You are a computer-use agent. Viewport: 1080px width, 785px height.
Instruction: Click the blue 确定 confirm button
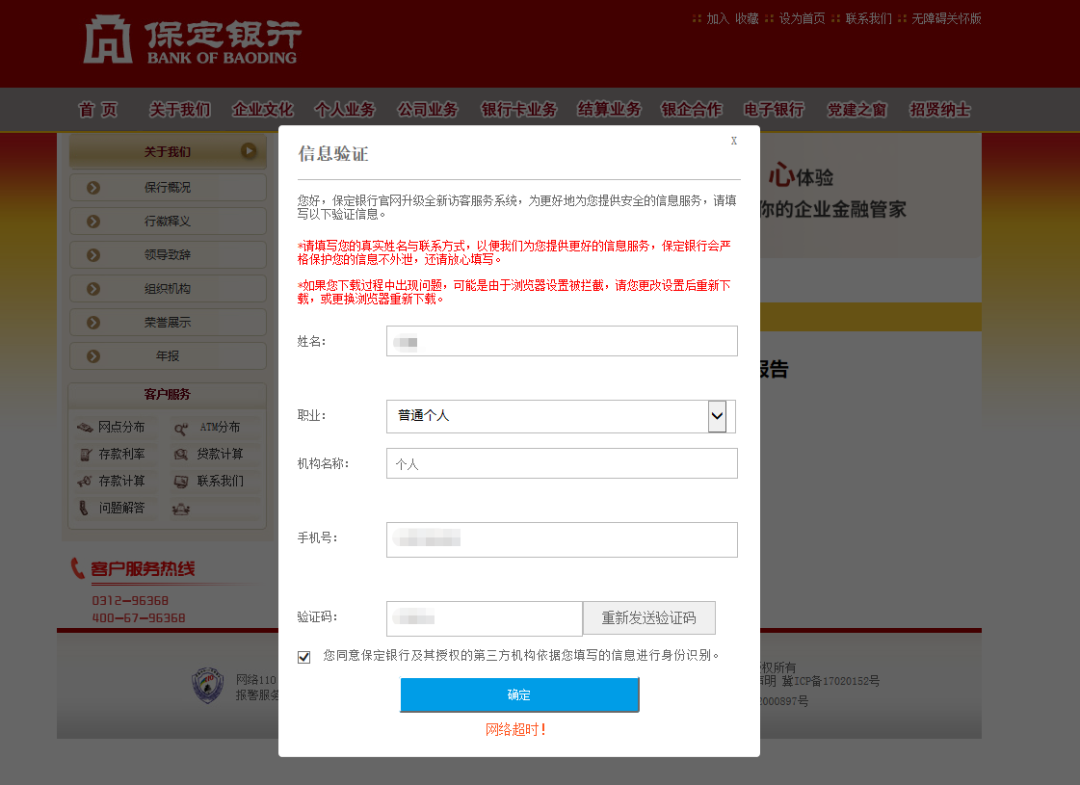520,695
